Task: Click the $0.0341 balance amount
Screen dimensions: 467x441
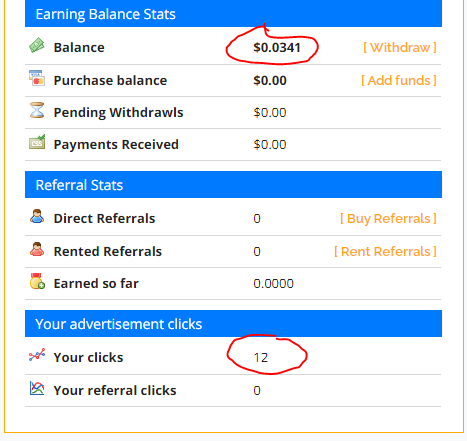Action: pyautogui.click(x=277, y=48)
